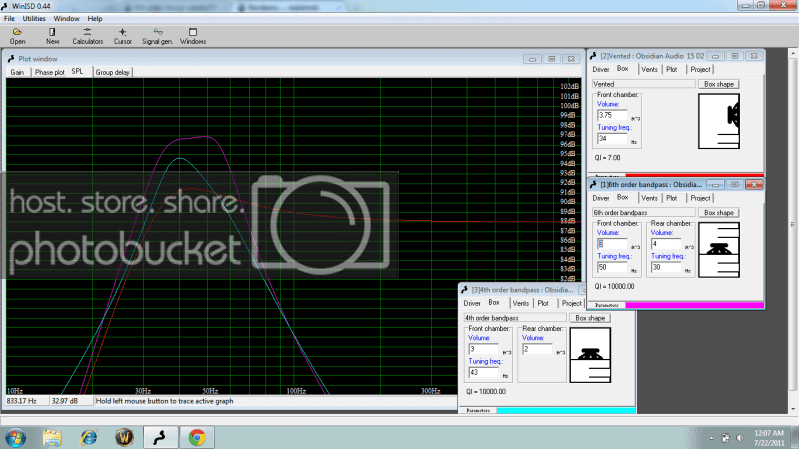
Task: Click the Windows Start button
Action: 16,438
